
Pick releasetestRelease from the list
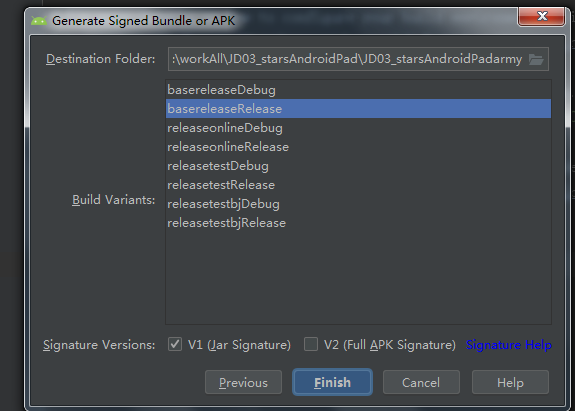click(x=358, y=185)
